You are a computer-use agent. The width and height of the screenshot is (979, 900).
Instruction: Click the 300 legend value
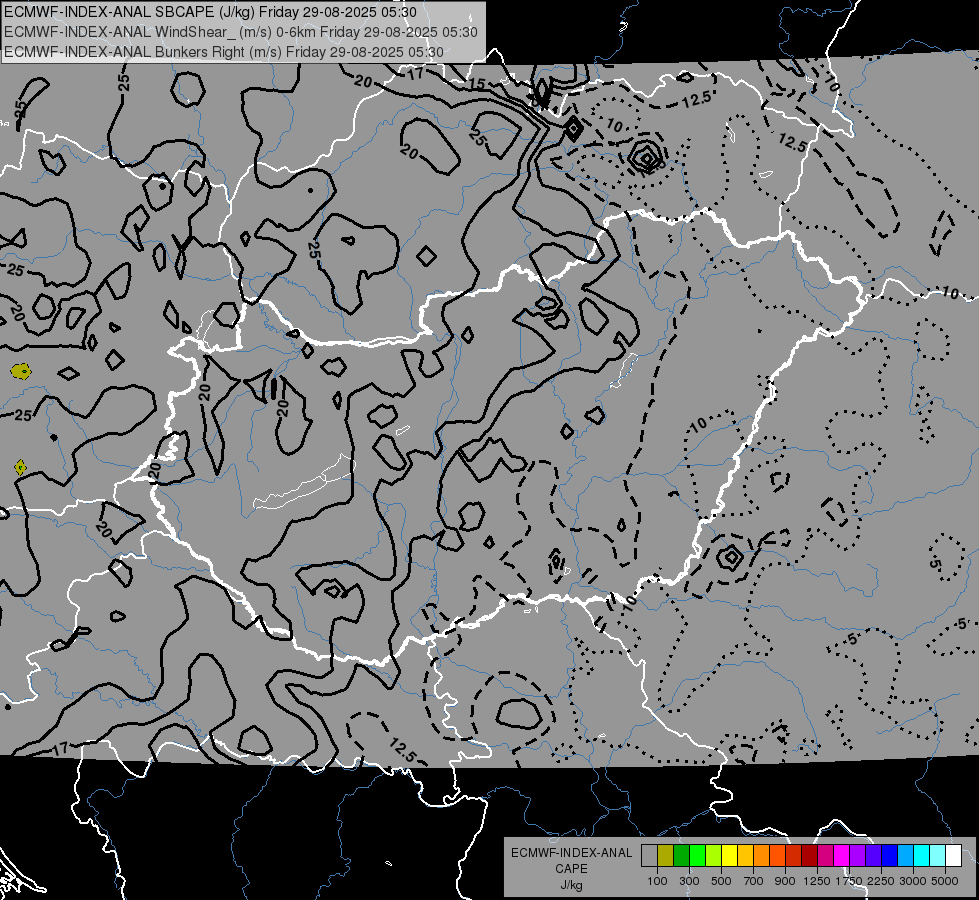[x=689, y=881]
